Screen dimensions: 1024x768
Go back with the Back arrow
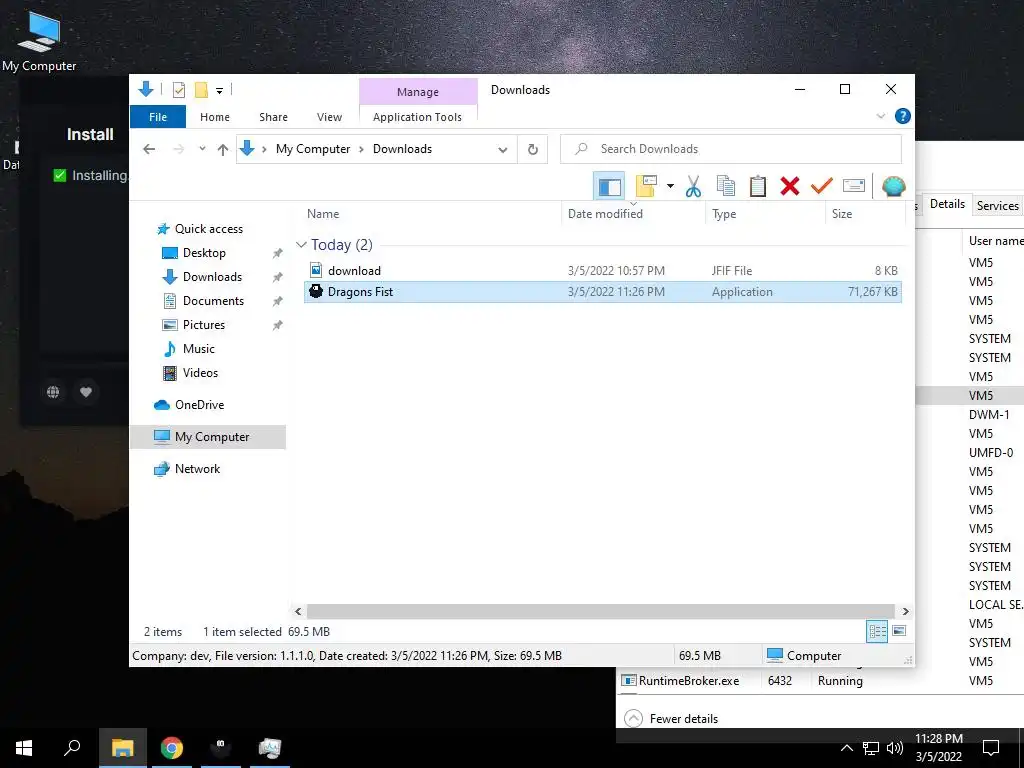(x=149, y=149)
